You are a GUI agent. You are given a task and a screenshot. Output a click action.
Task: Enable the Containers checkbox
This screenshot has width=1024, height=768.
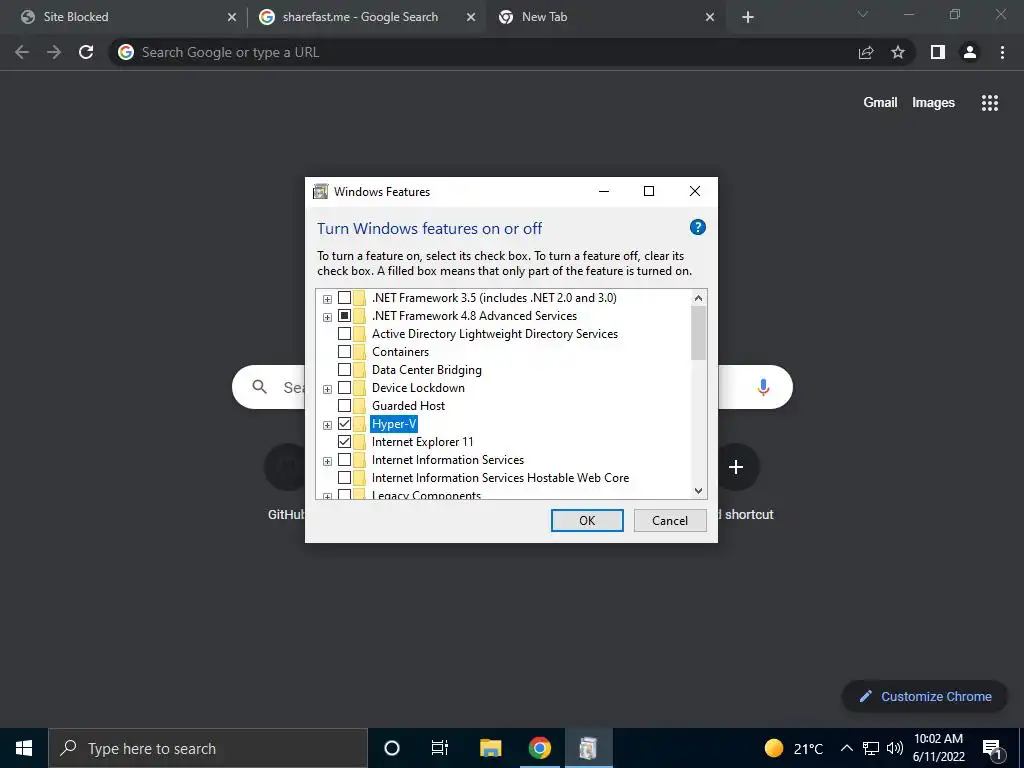(344, 352)
